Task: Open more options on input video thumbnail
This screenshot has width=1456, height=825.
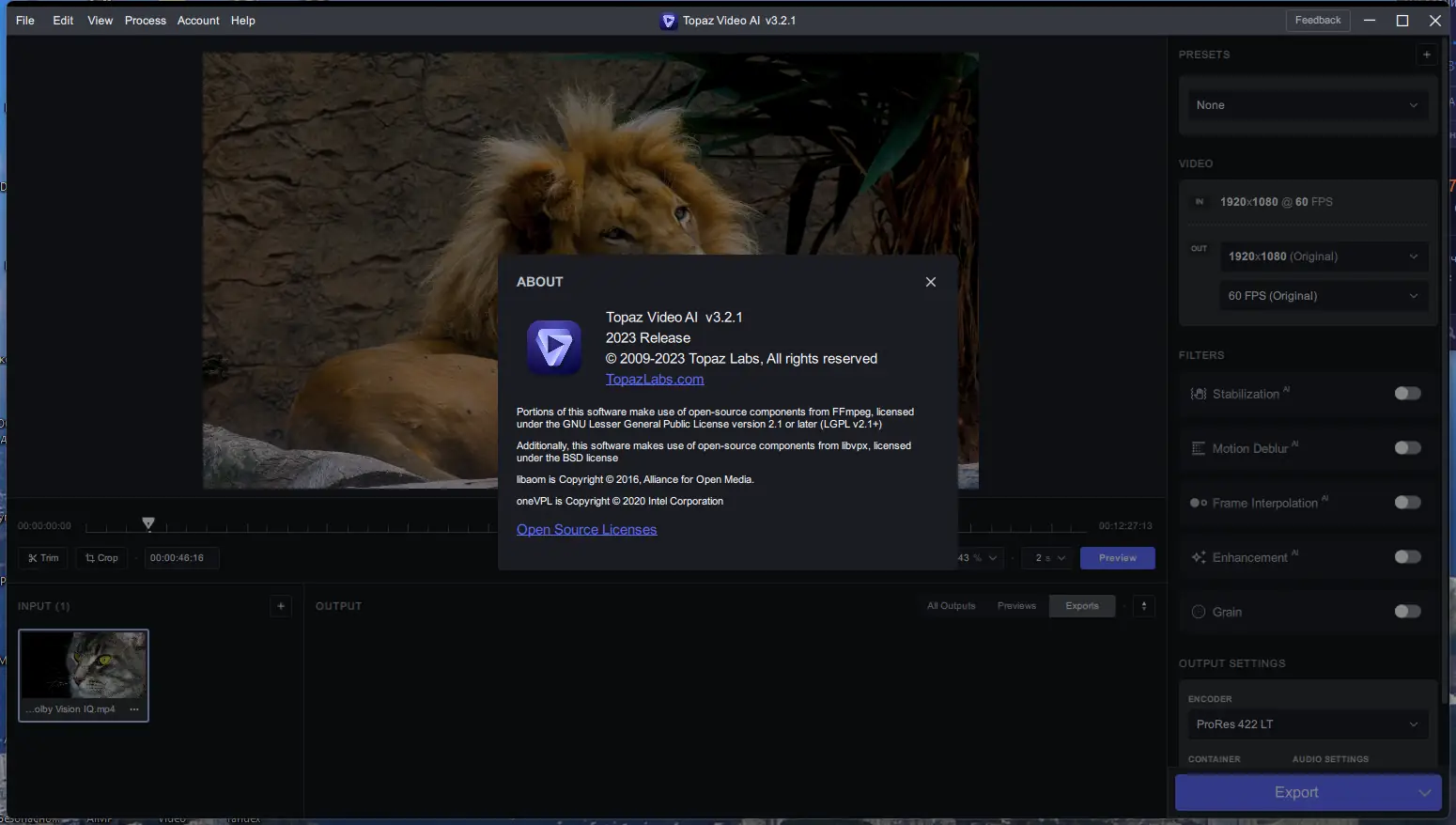Action: tap(134, 709)
